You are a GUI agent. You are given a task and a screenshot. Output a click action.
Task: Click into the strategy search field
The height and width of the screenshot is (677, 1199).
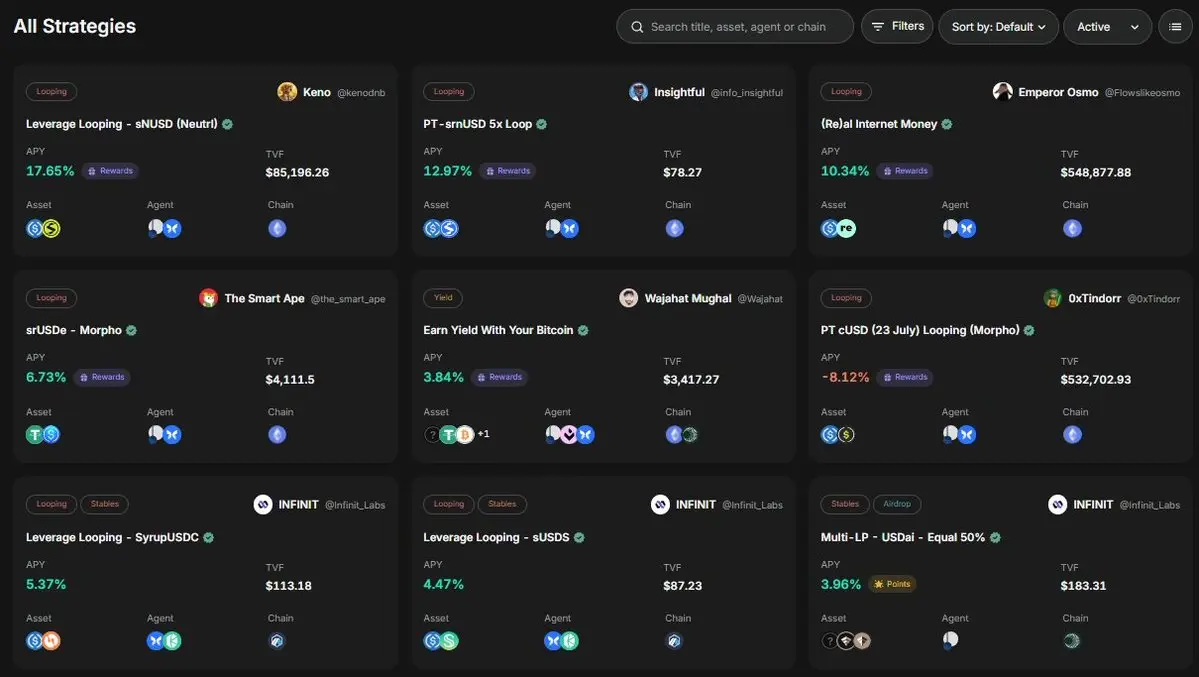coord(735,27)
